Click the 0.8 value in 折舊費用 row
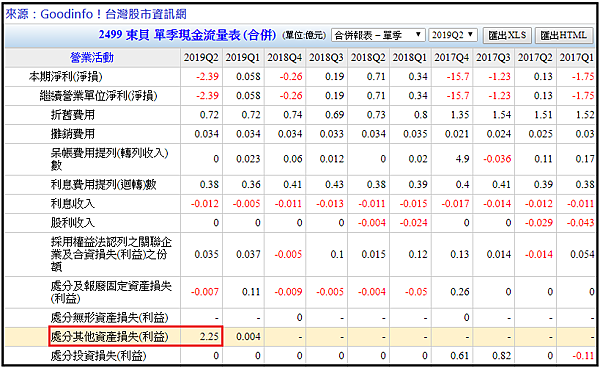The height and width of the screenshot is (368, 600). [x=421, y=115]
